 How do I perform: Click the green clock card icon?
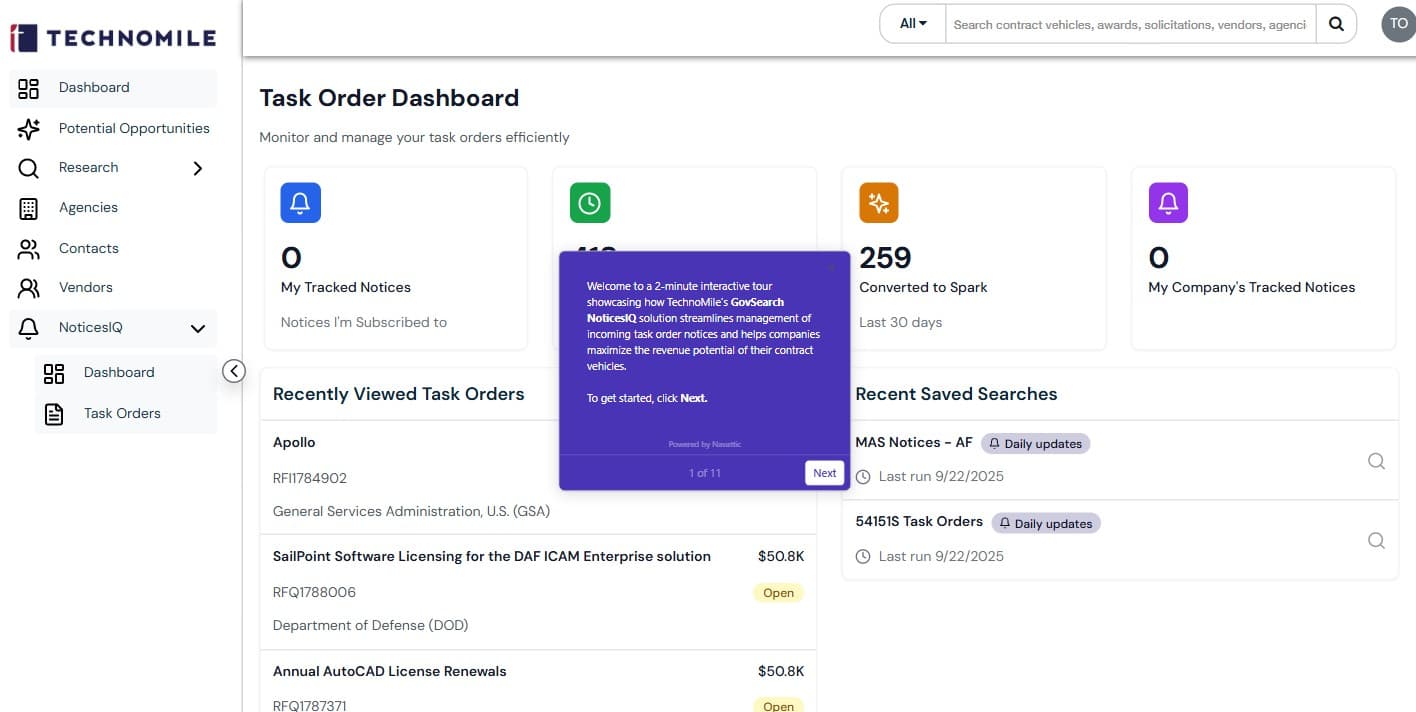590,203
